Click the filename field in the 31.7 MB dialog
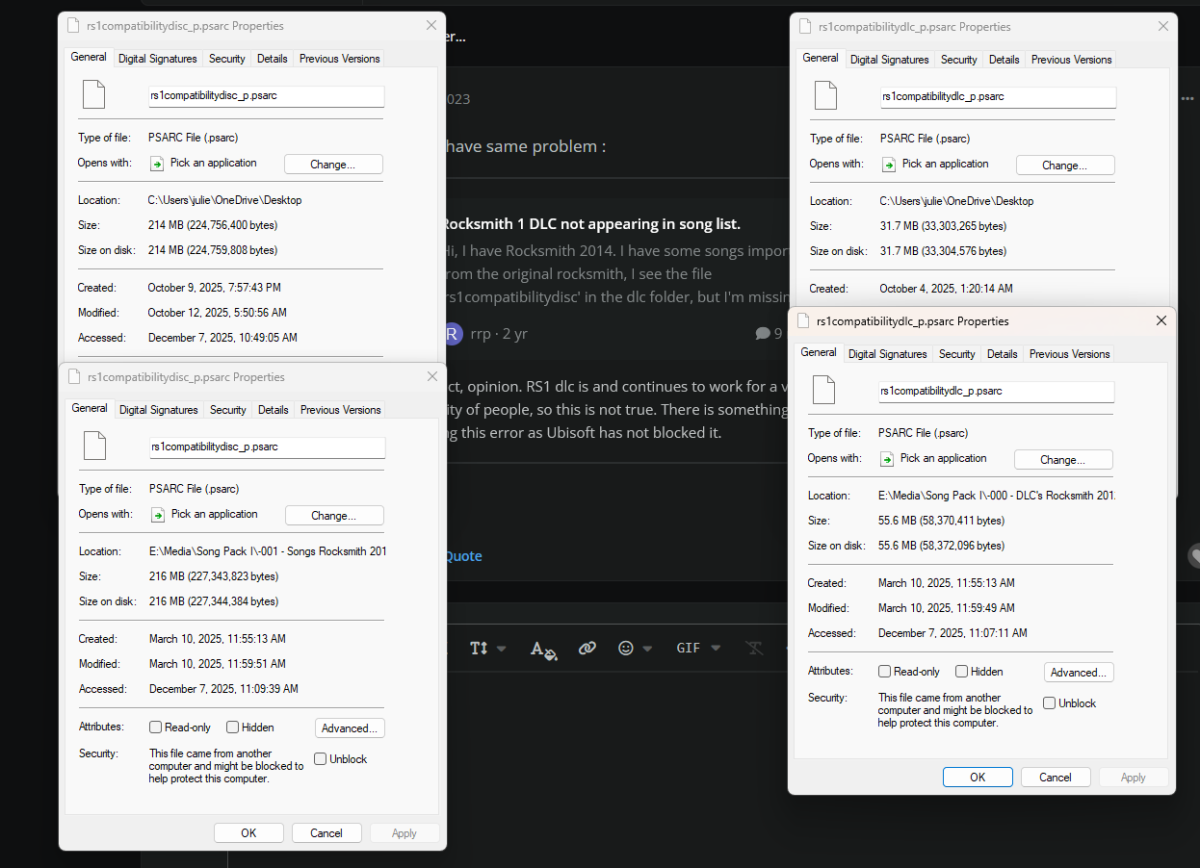Image resolution: width=1200 pixels, height=868 pixels. point(997,97)
